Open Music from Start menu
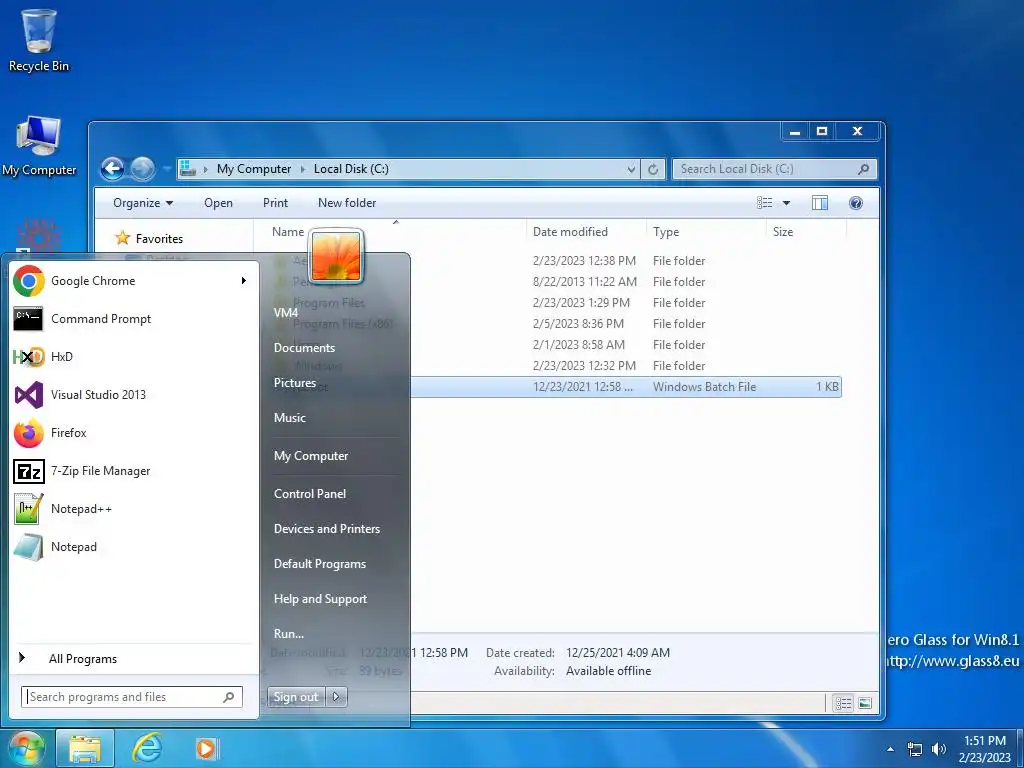 pyautogui.click(x=289, y=418)
